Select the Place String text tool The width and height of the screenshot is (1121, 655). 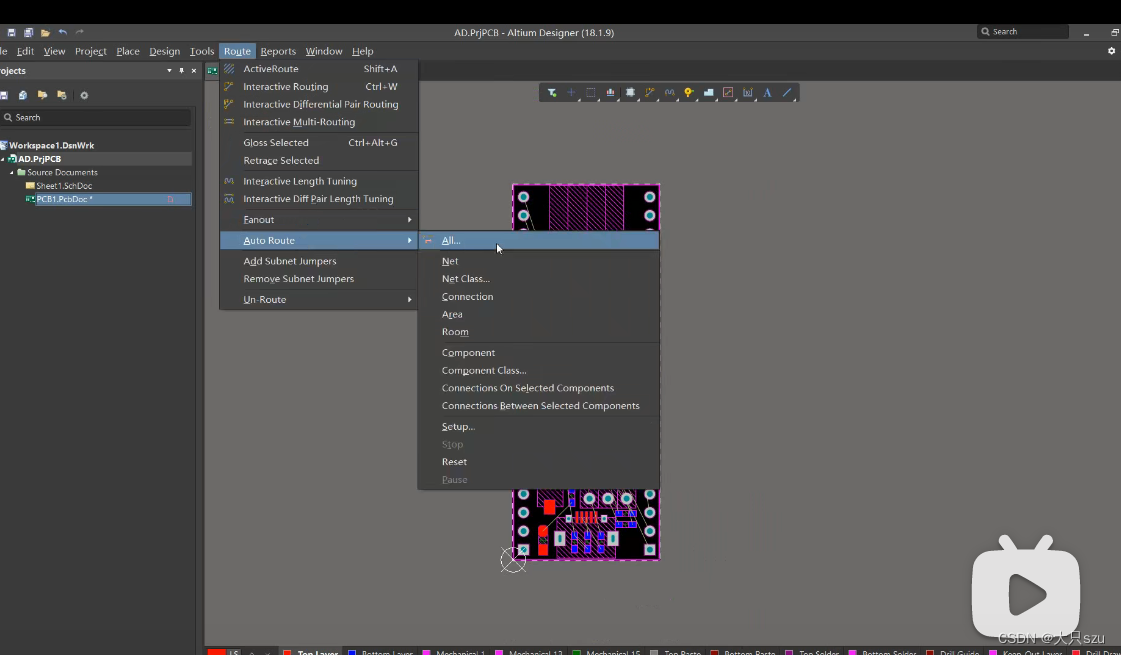767,92
